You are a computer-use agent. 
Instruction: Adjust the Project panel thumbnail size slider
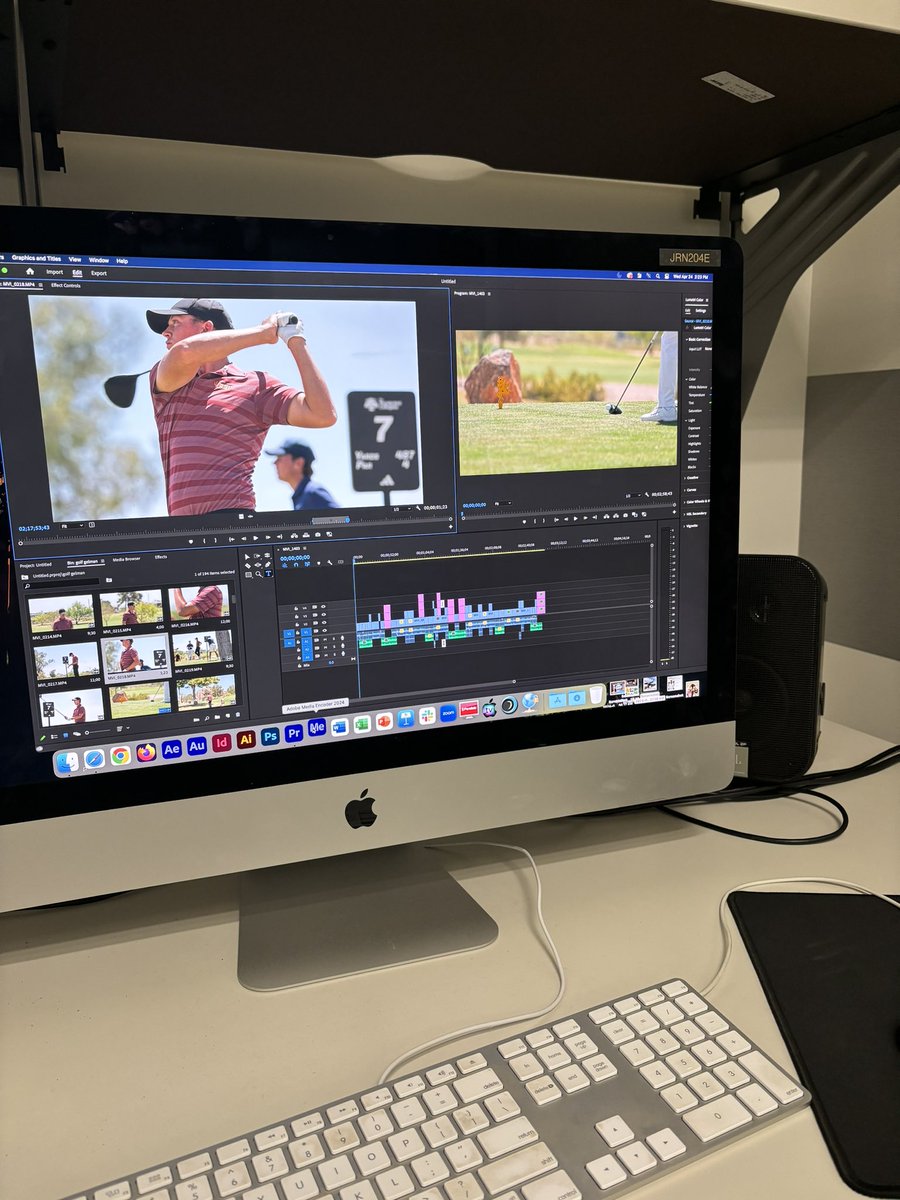pyautogui.click(x=98, y=732)
